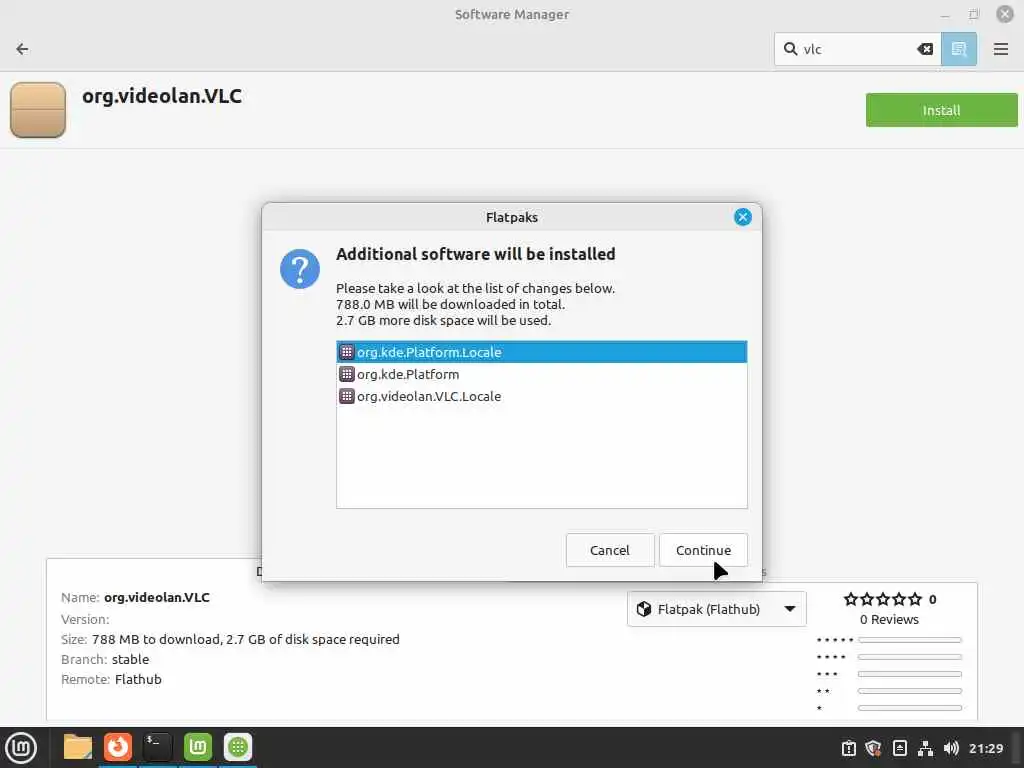Open the update manager shield icon
This screenshot has width=1024, height=768.
point(873,748)
